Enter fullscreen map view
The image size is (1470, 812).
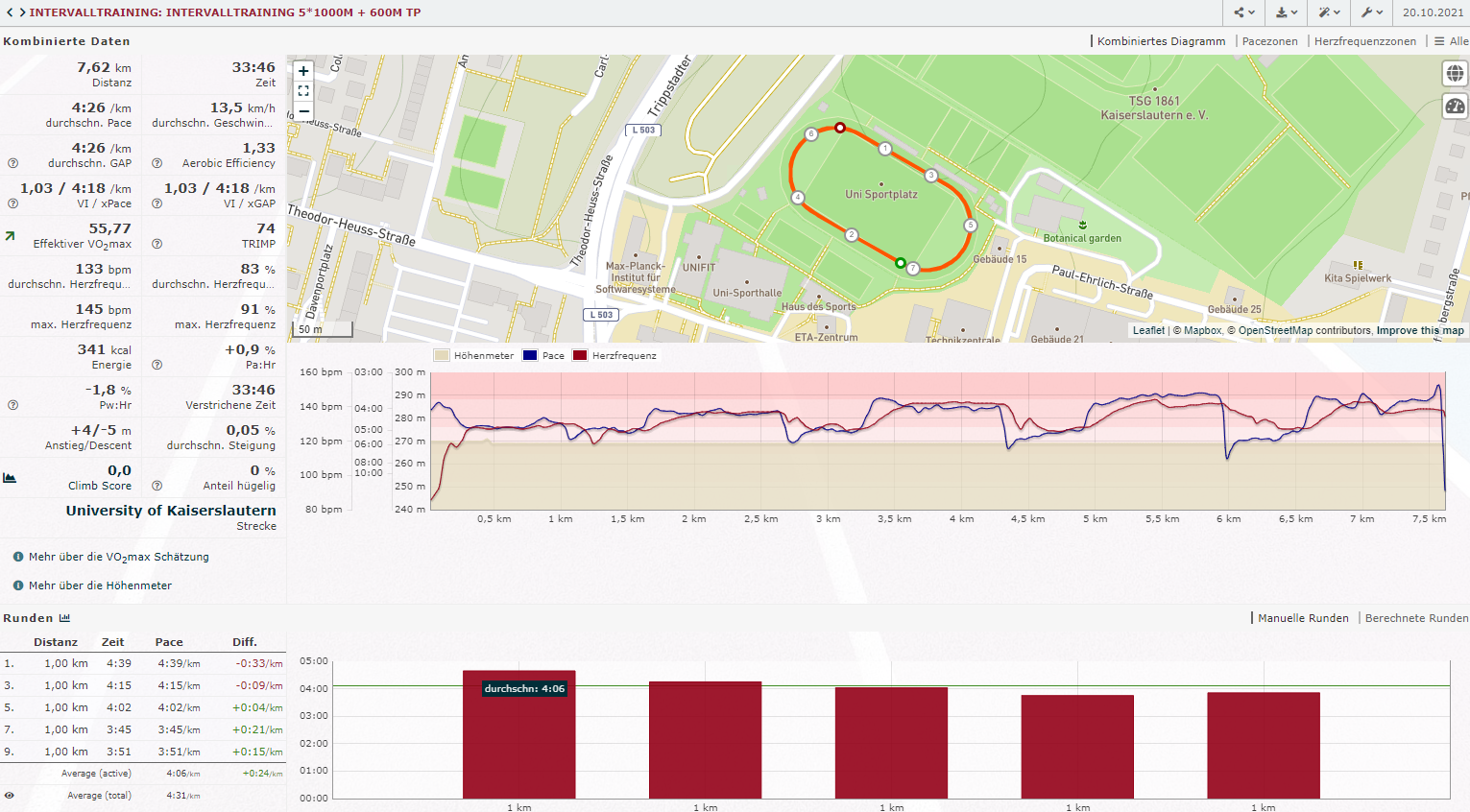point(303,91)
